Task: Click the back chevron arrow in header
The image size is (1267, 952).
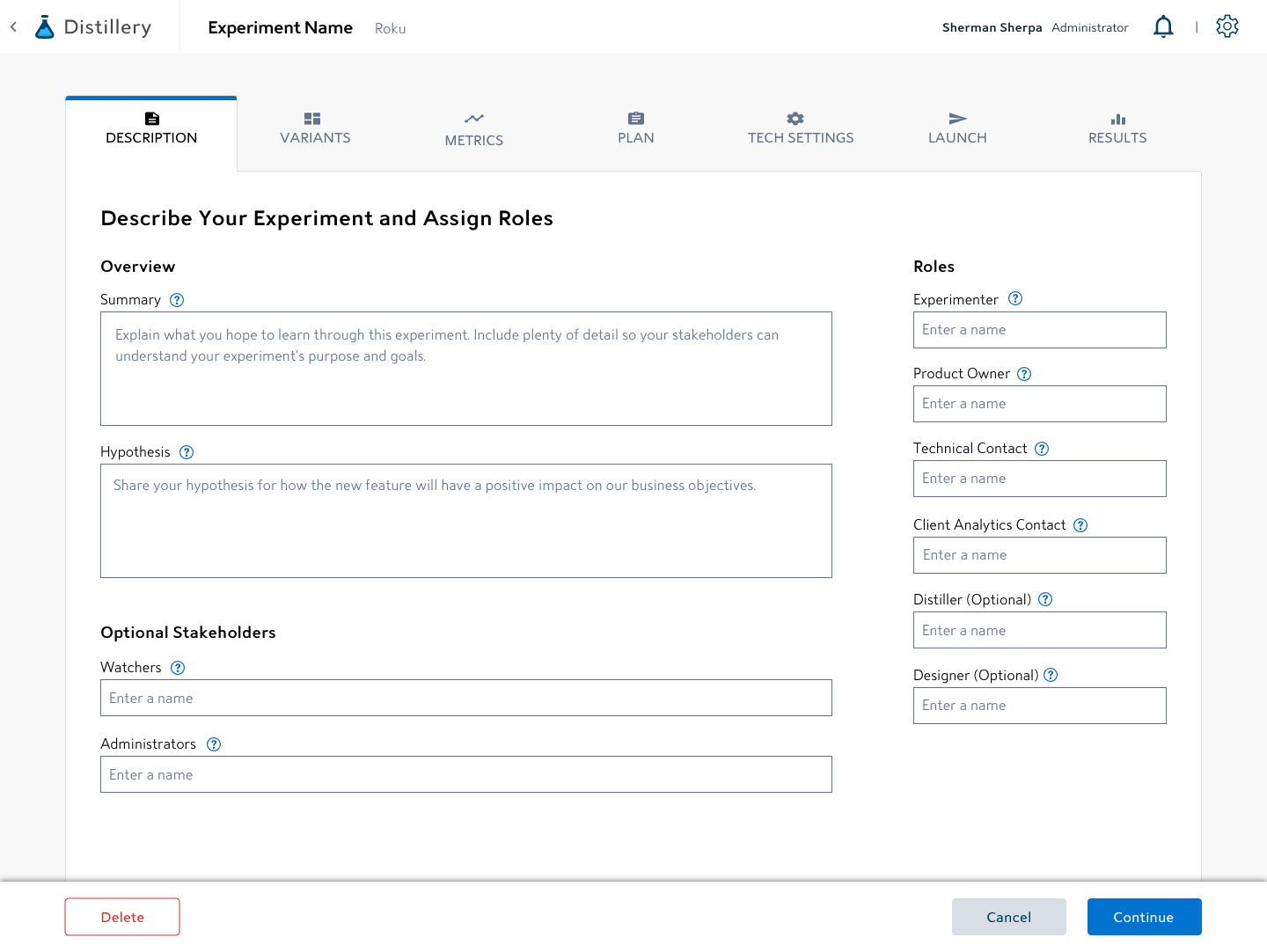Action: click(x=13, y=27)
